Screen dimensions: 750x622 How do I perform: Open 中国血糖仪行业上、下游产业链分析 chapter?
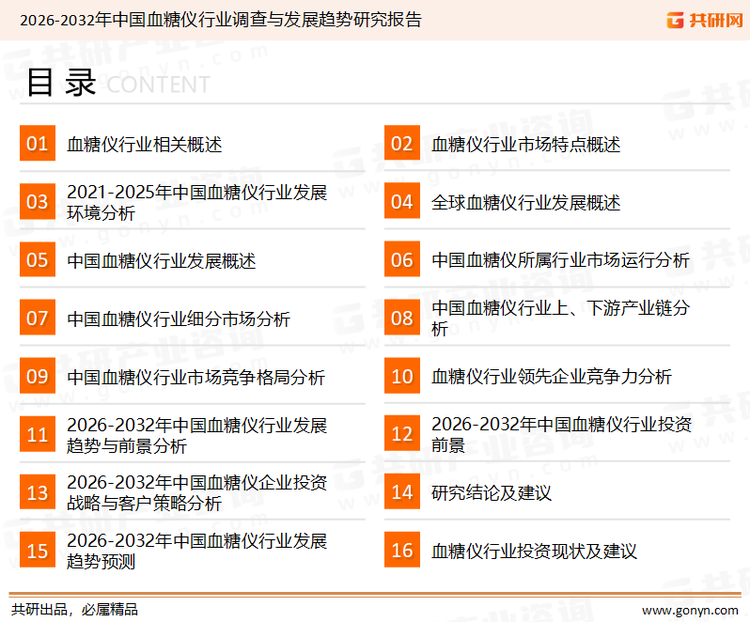point(560,318)
